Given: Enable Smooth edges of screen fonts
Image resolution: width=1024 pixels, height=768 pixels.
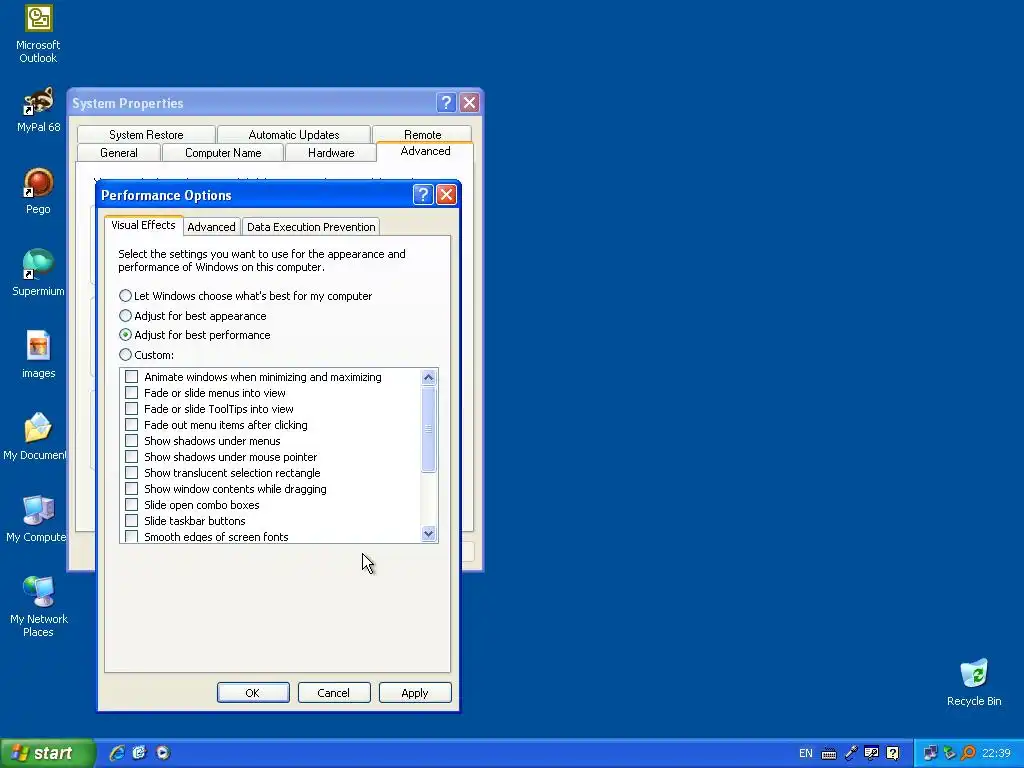Looking at the screenshot, I should click(x=131, y=537).
